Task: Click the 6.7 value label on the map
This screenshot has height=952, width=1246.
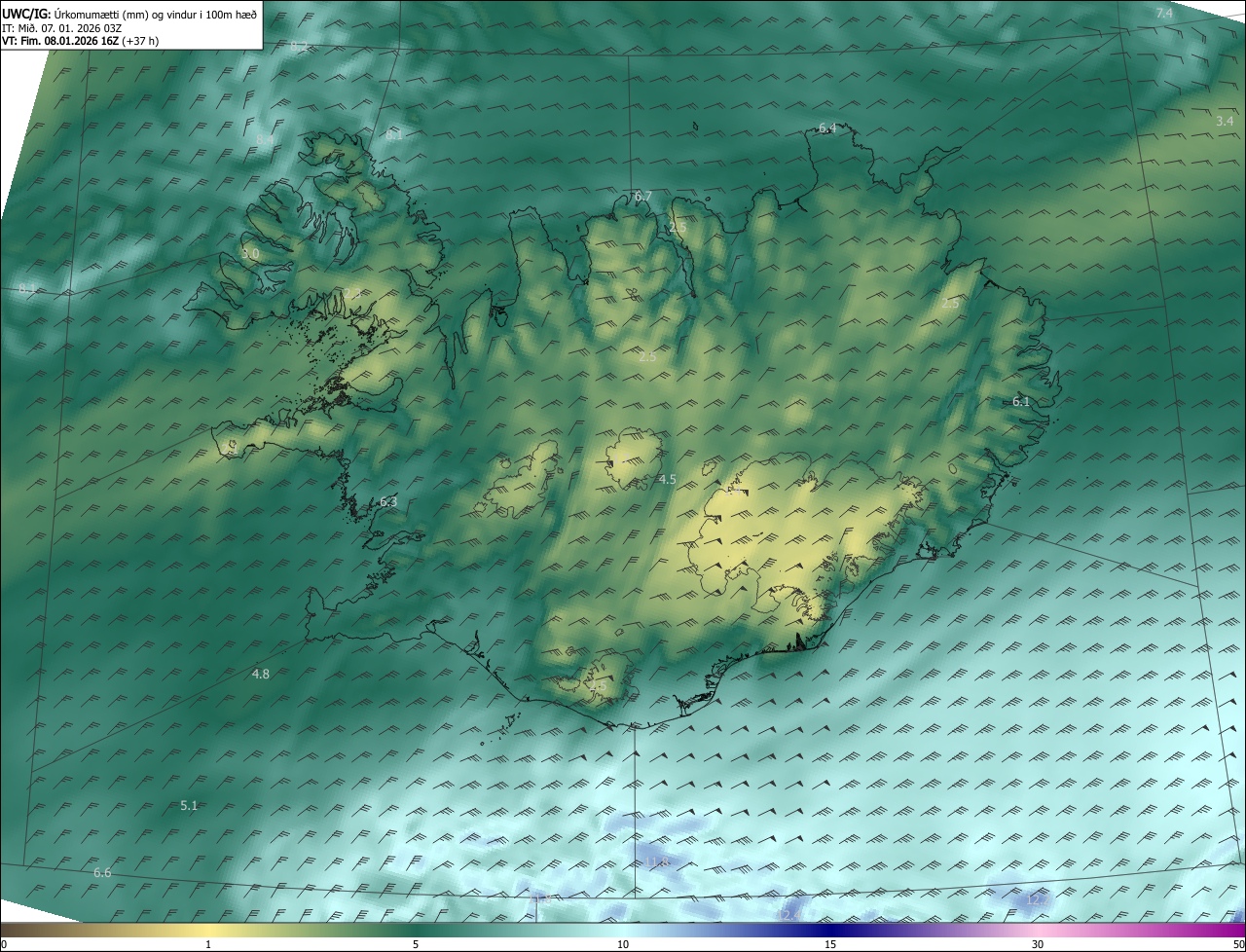Action: tap(642, 196)
